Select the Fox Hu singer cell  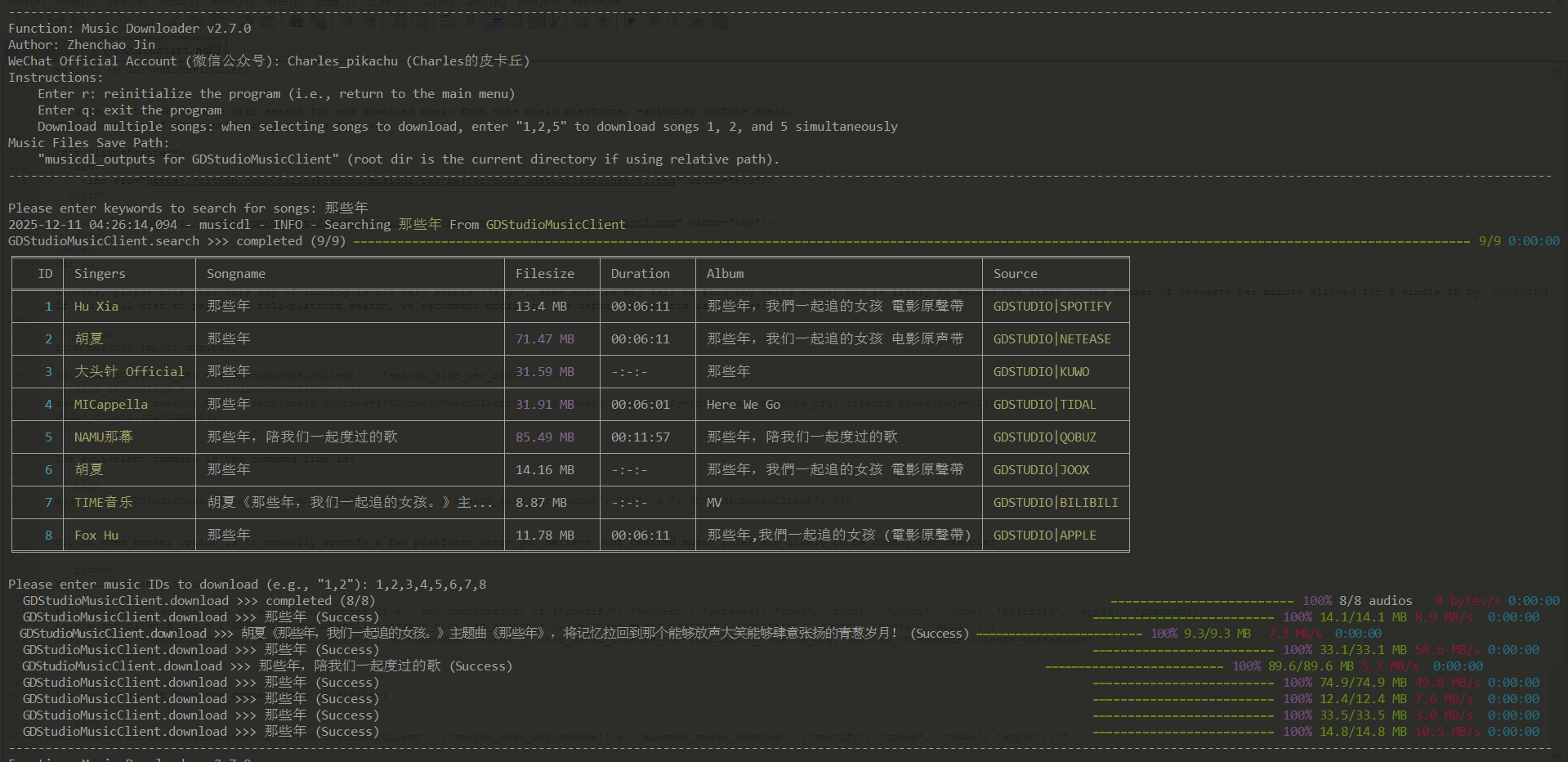coord(96,536)
